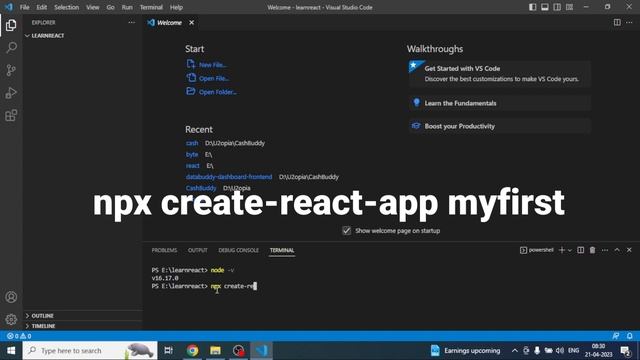
Task: Kill terminal with trash icon
Action: [x=593, y=250]
